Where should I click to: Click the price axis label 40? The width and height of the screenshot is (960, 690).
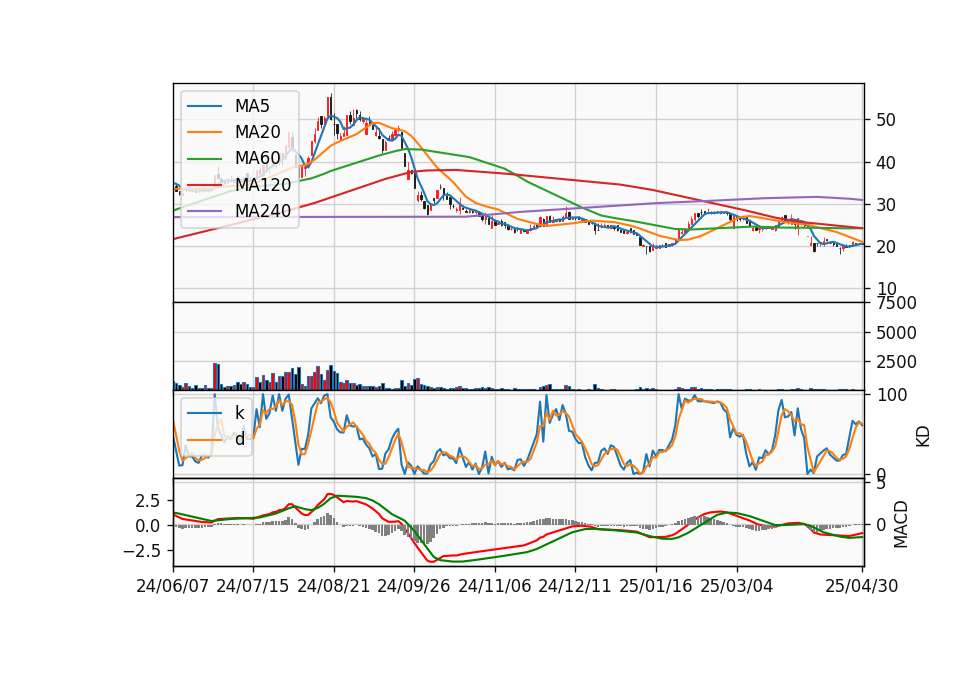point(885,163)
